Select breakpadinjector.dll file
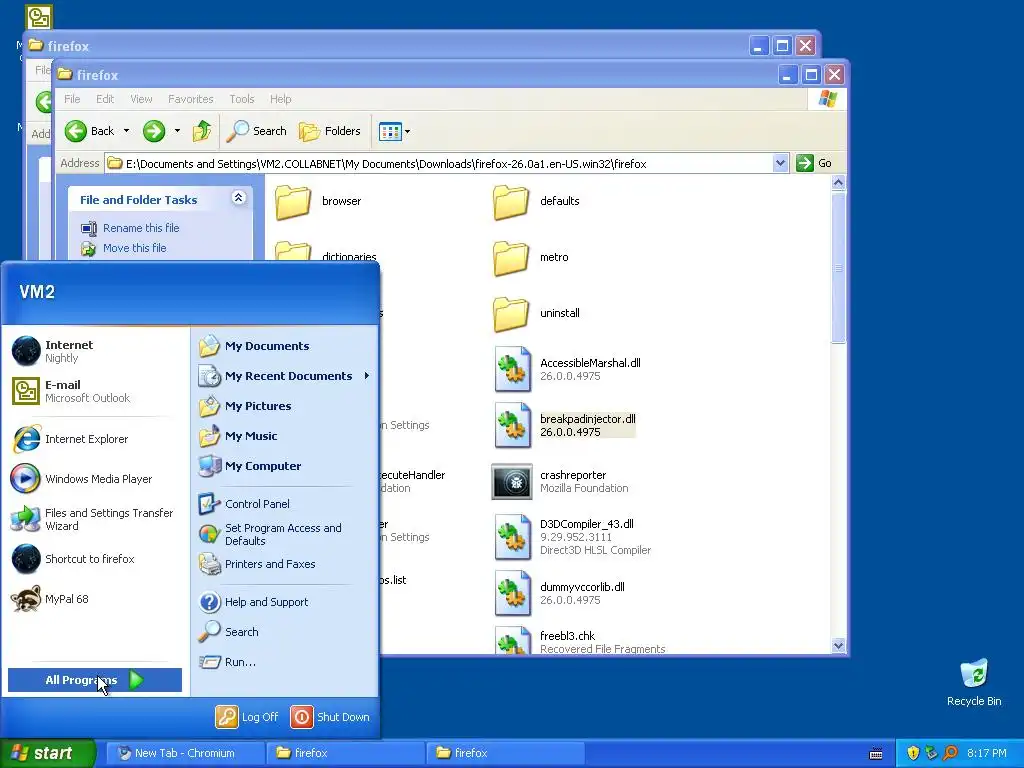Viewport: 1024px width, 768px height. coord(564,426)
